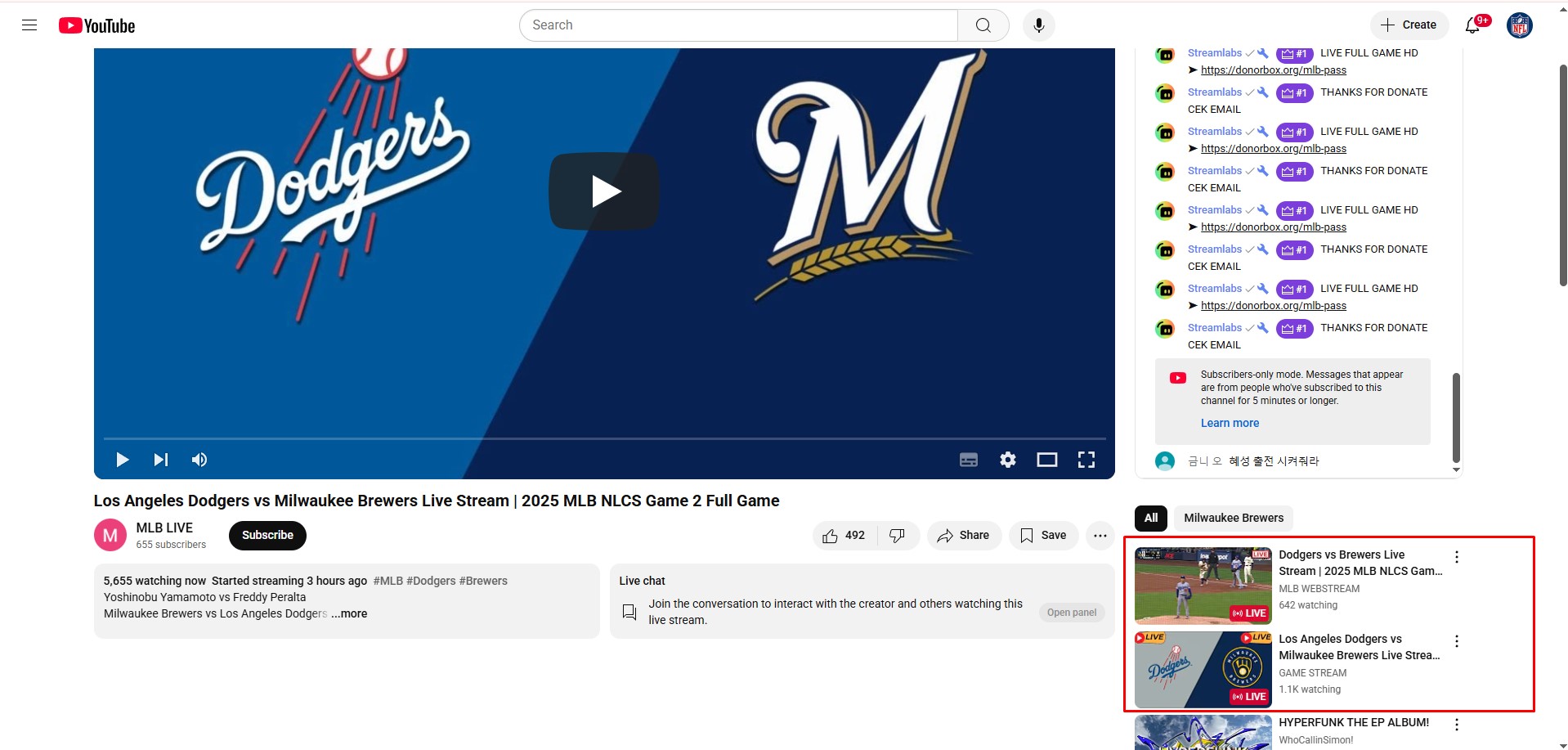
Task: Click the next video skip icon
Action: coord(161,460)
